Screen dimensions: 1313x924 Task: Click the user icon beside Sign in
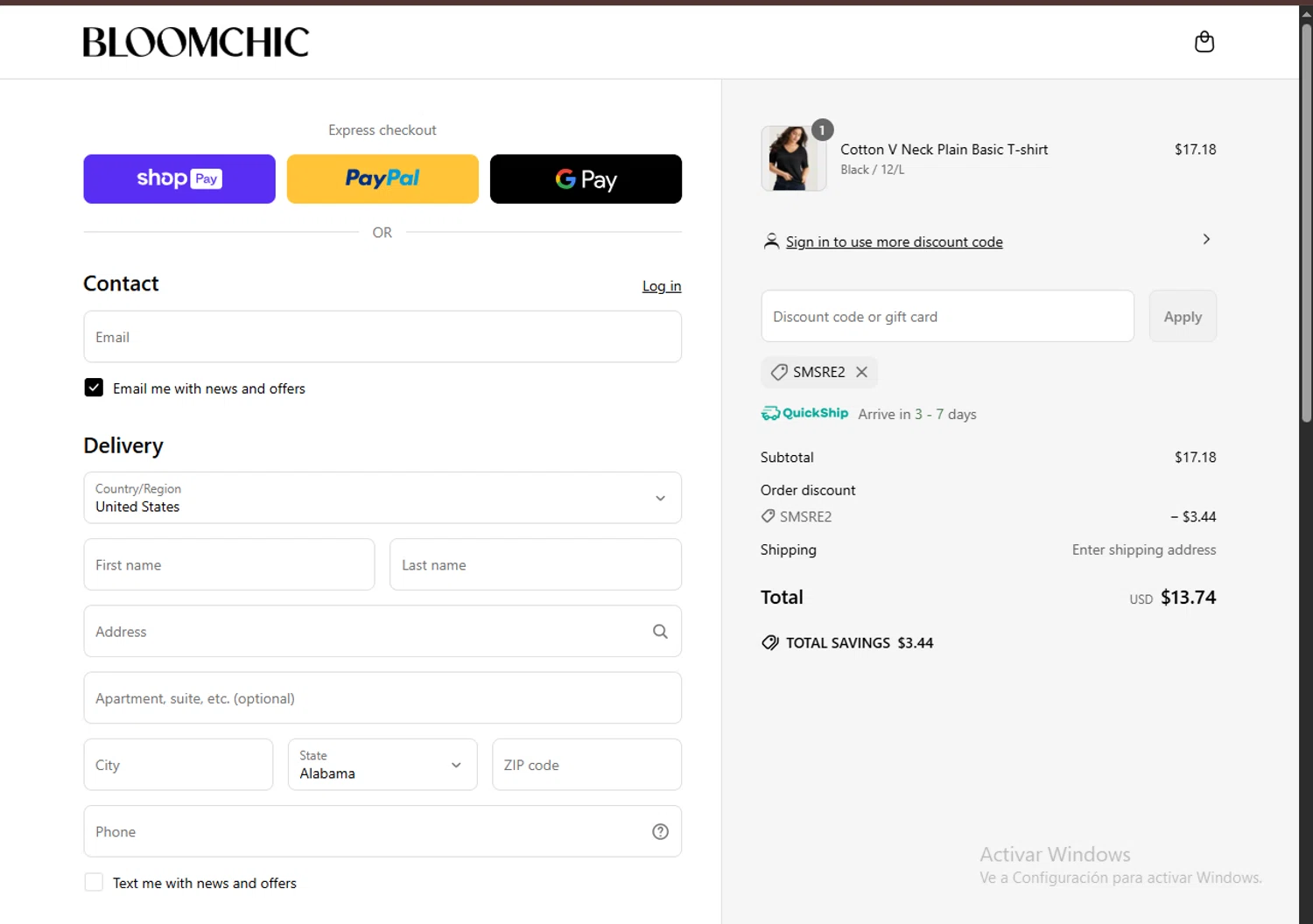[771, 241]
